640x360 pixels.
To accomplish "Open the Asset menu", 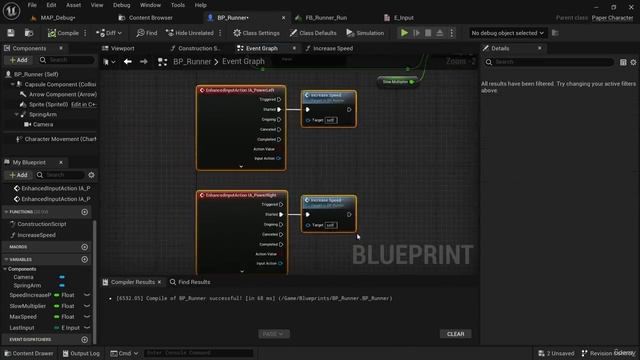I will pos(73,5).
